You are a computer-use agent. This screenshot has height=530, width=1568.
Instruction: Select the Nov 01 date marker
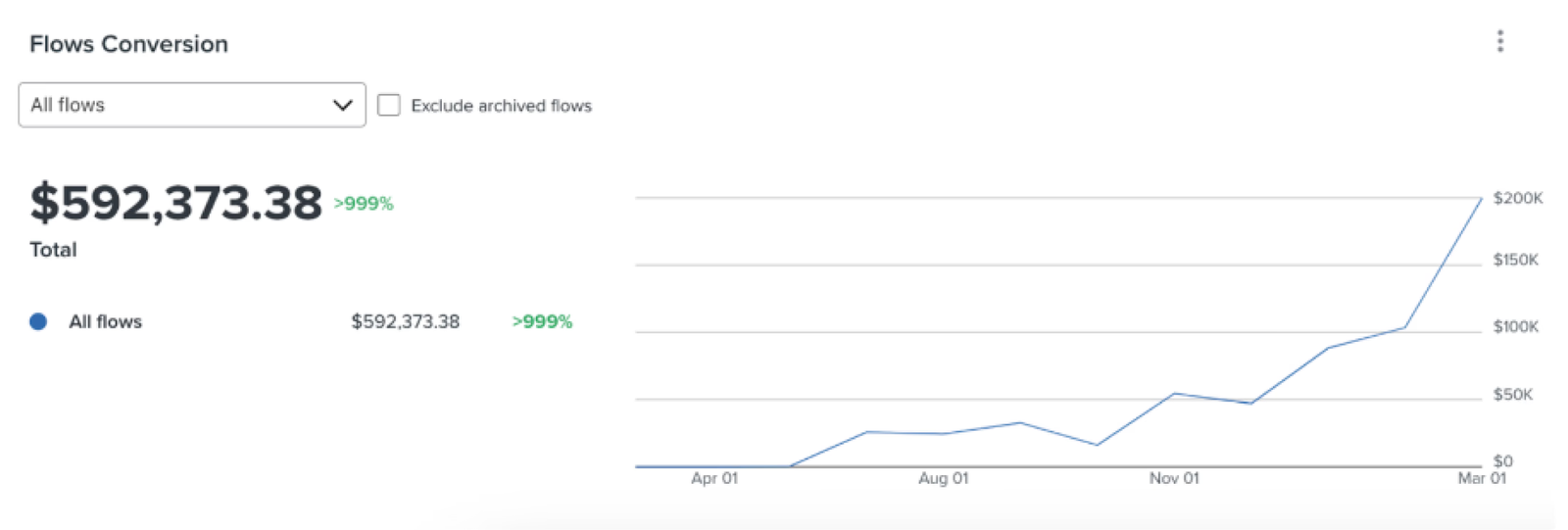(1174, 478)
